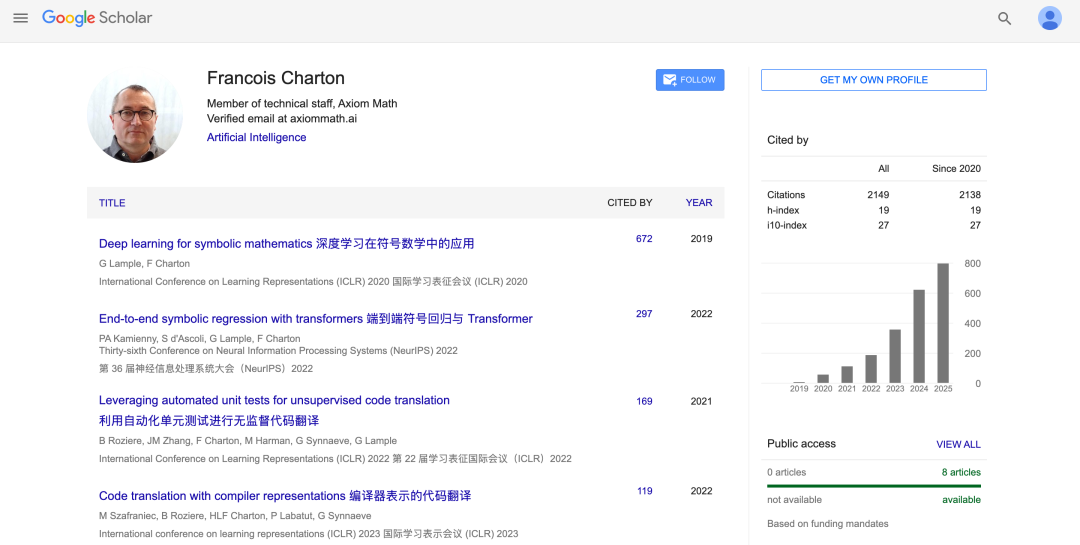The width and height of the screenshot is (1080, 545).
Task: View Francois Charton's profile photo
Action: click(135, 115)
